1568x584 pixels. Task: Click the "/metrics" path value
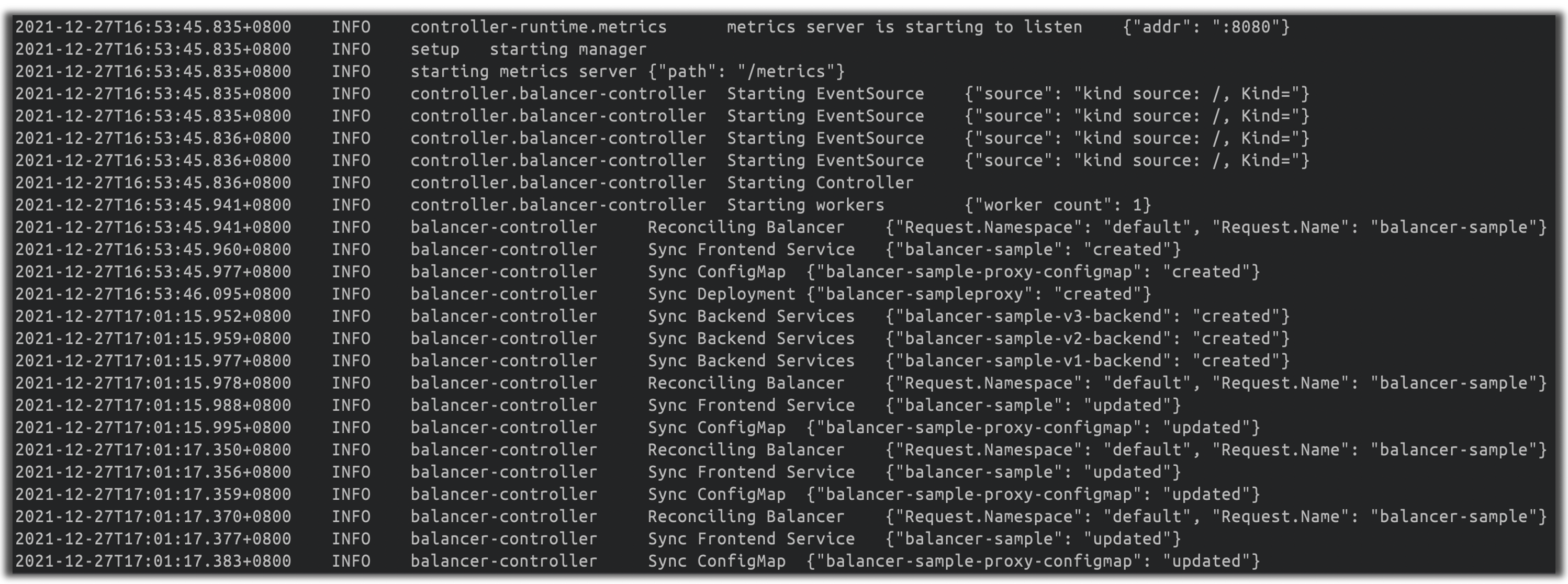[x=781, y=72]
